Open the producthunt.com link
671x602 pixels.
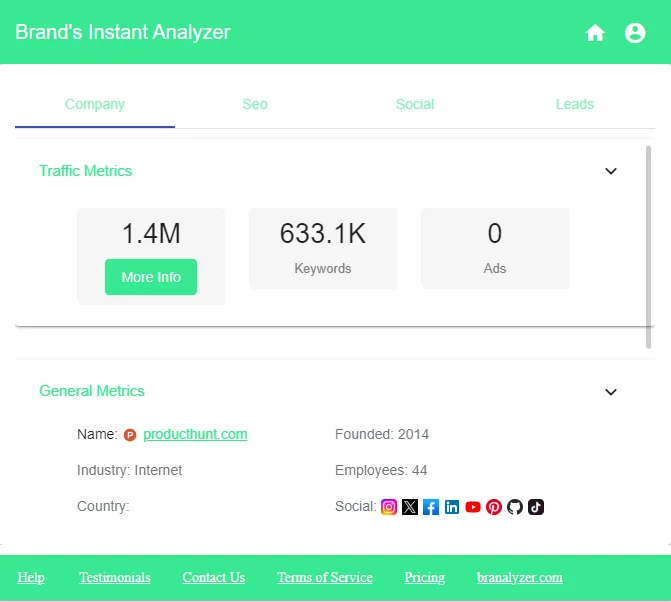(195, 434)
